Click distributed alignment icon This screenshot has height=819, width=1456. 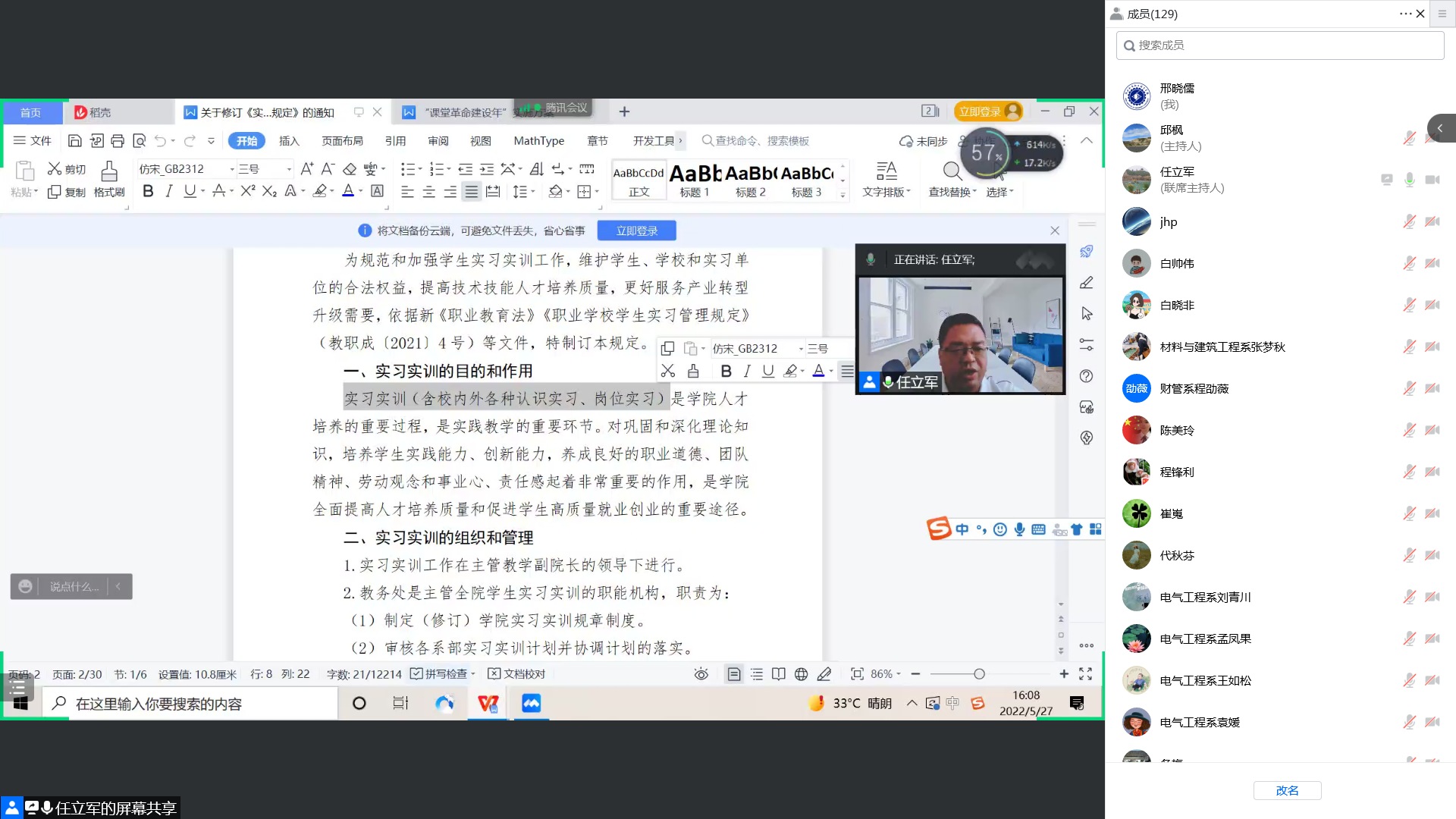pyautogui.click(x=492, y=191)
